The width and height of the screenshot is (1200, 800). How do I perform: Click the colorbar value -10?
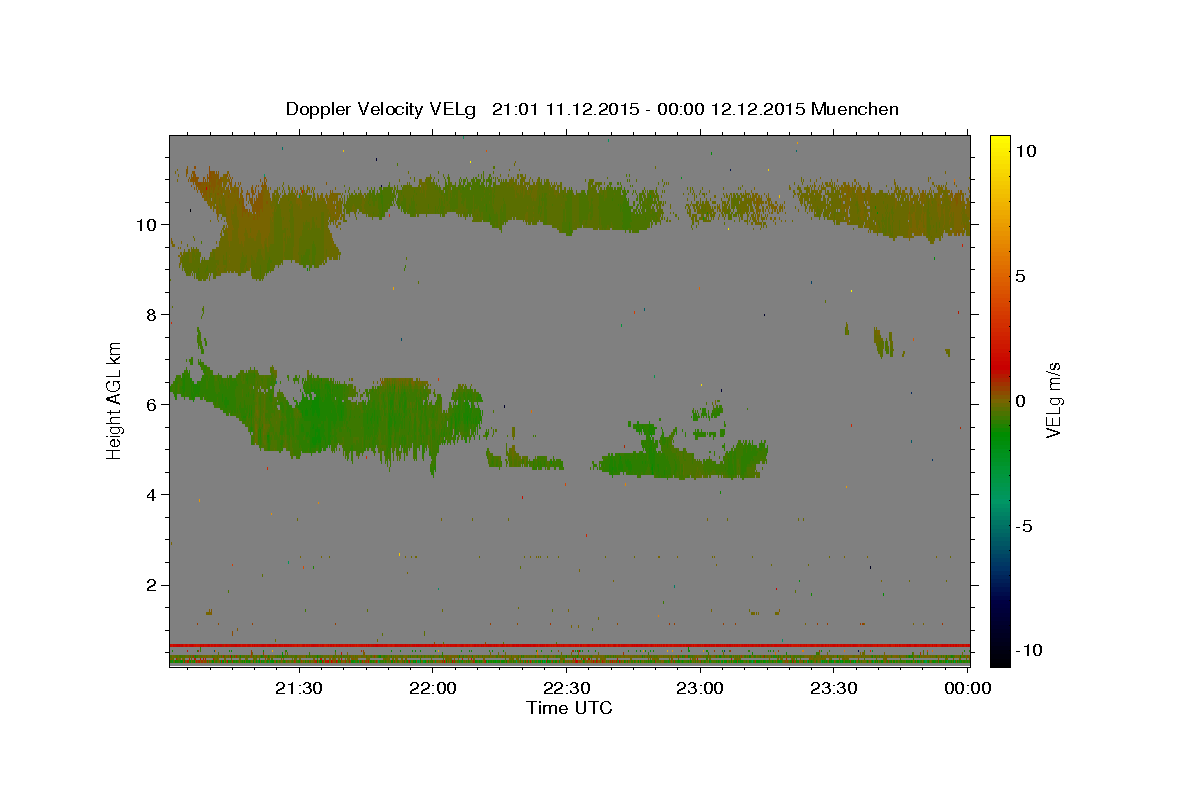[1028, 651]
